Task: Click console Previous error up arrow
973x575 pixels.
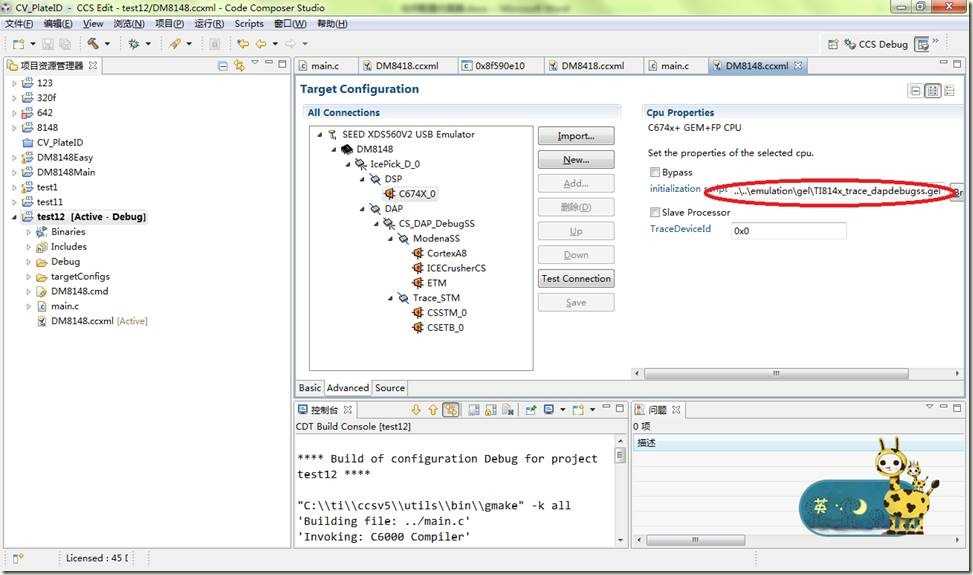Action: point(433,410)
